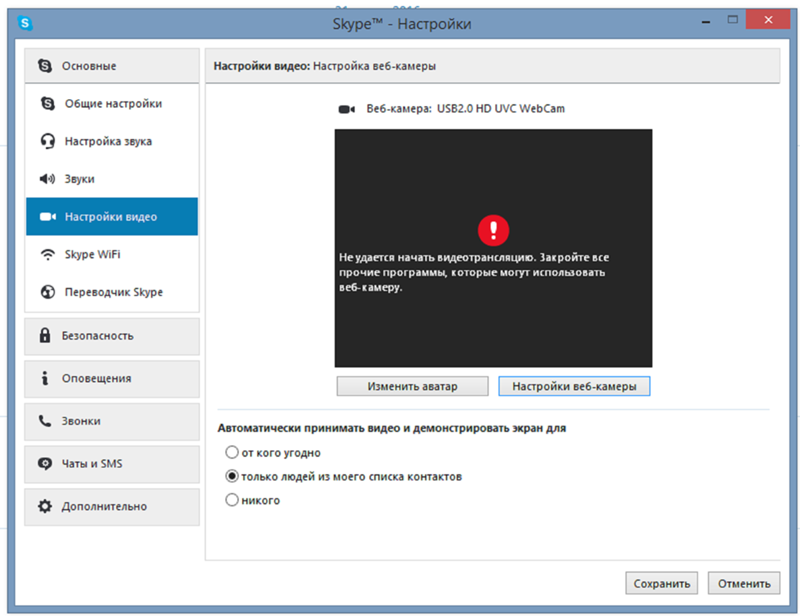
Task: Open Skype WiFi settings
Action: (112, 254)
